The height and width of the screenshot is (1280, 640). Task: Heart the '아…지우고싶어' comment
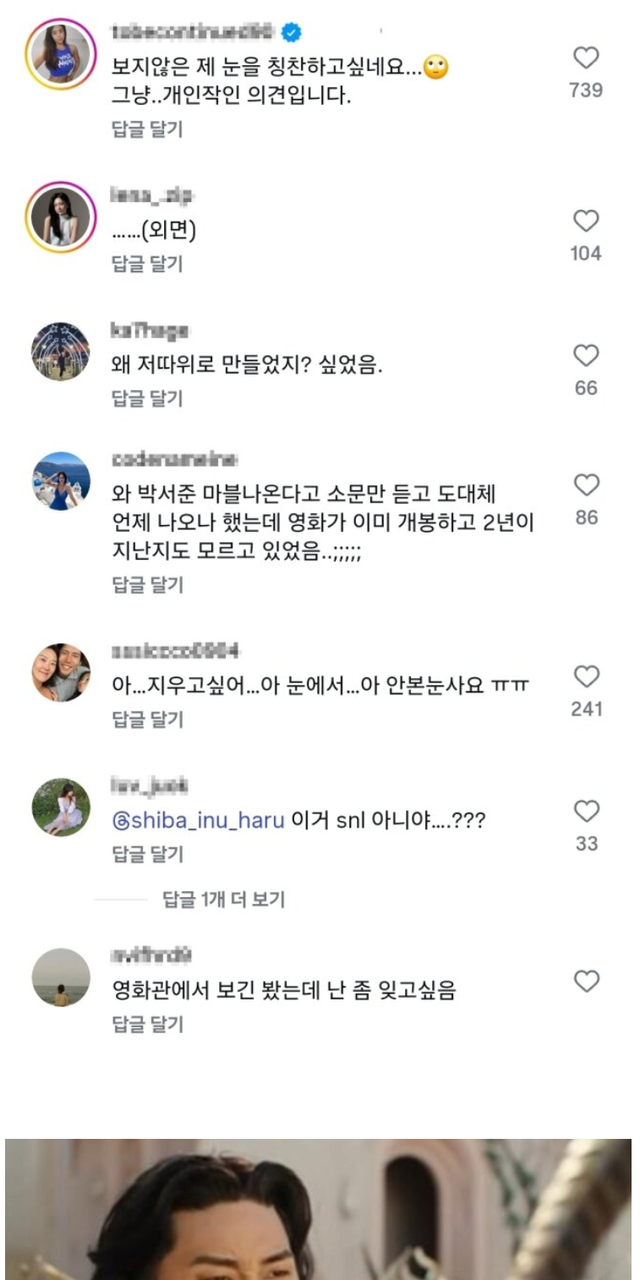[586, 677]
